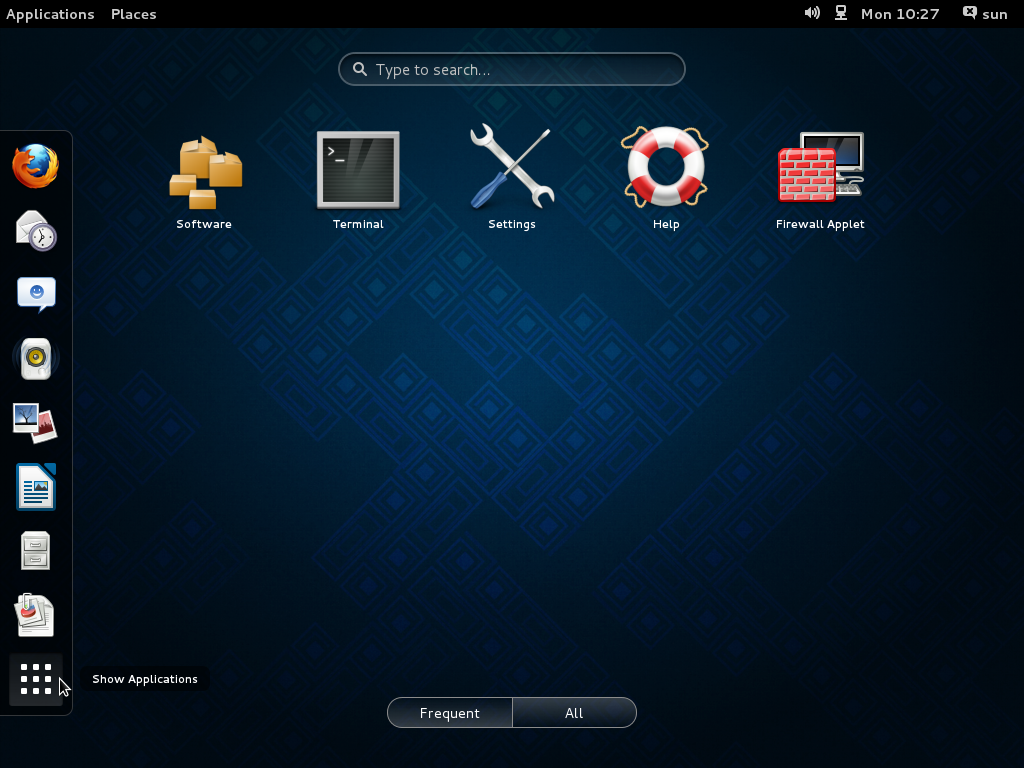Start the Empathy chat application

coord(36,294)
